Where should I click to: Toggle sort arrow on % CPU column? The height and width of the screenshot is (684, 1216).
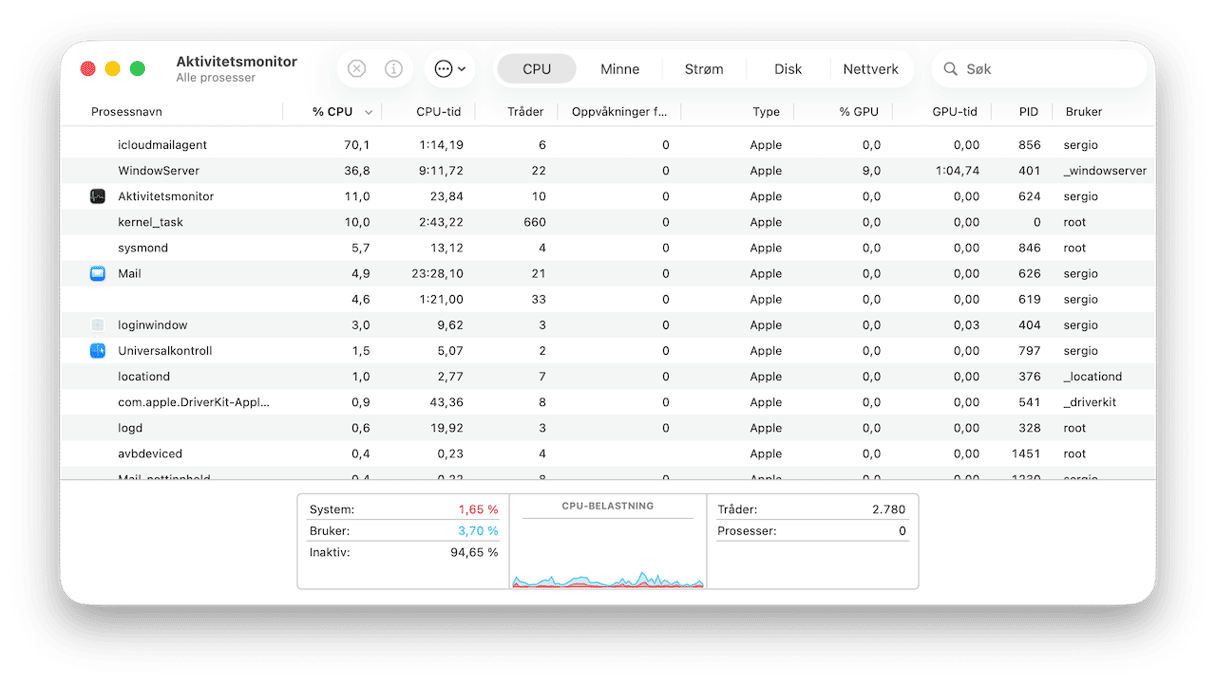[x=369, y=113]
